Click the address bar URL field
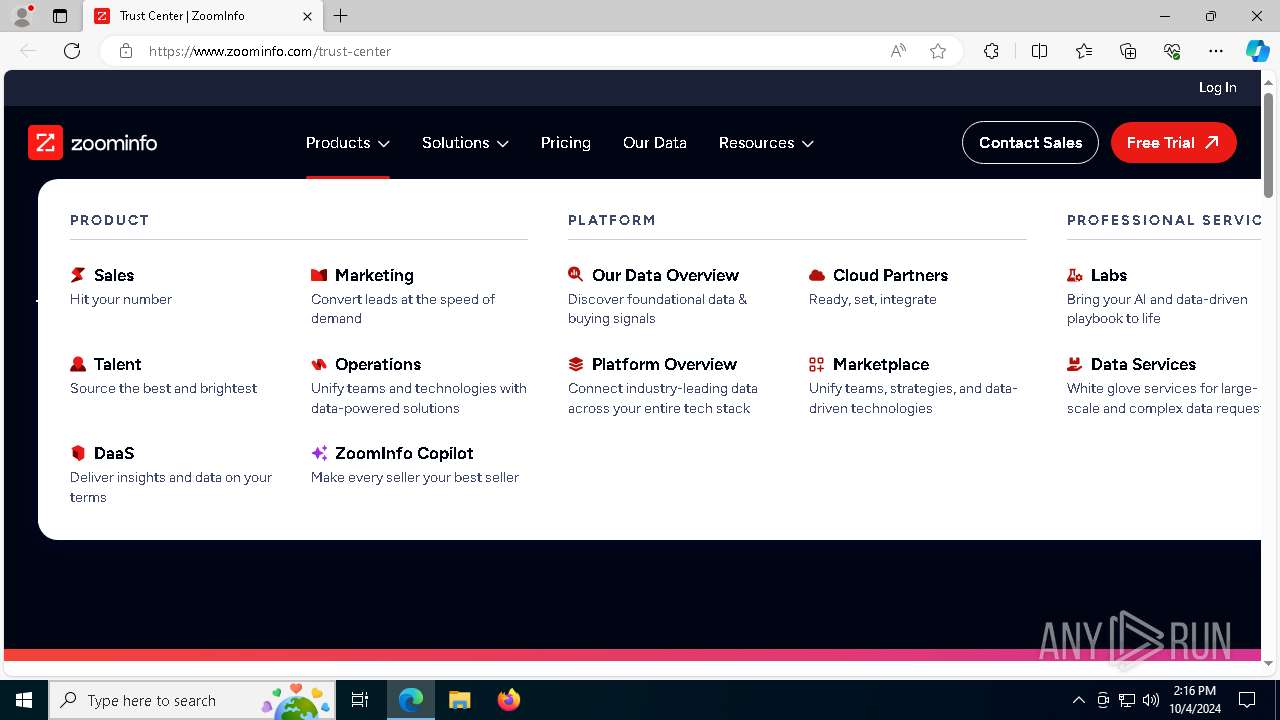 point(510,51)
